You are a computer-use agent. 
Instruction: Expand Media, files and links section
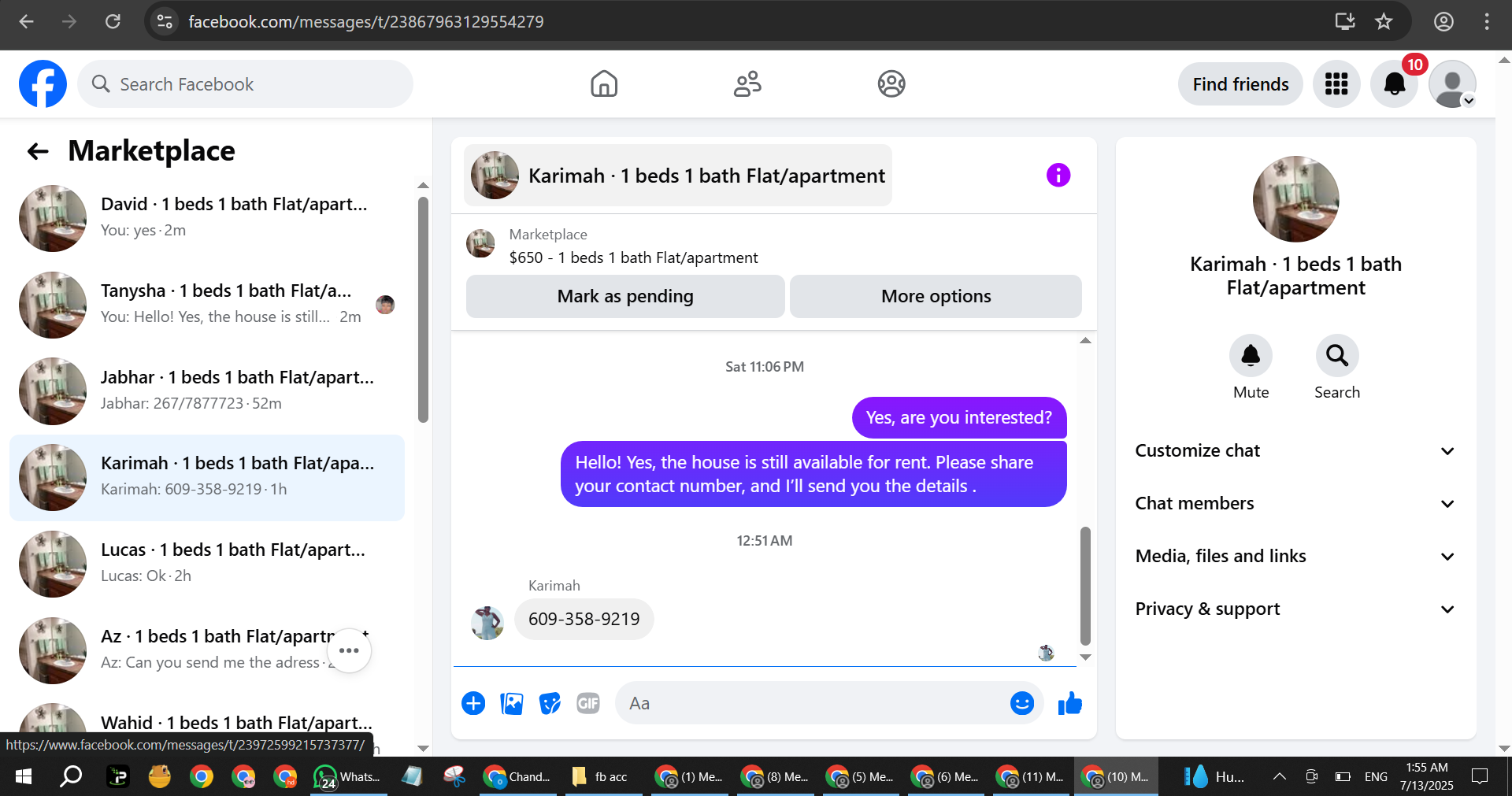[1295, 556]
